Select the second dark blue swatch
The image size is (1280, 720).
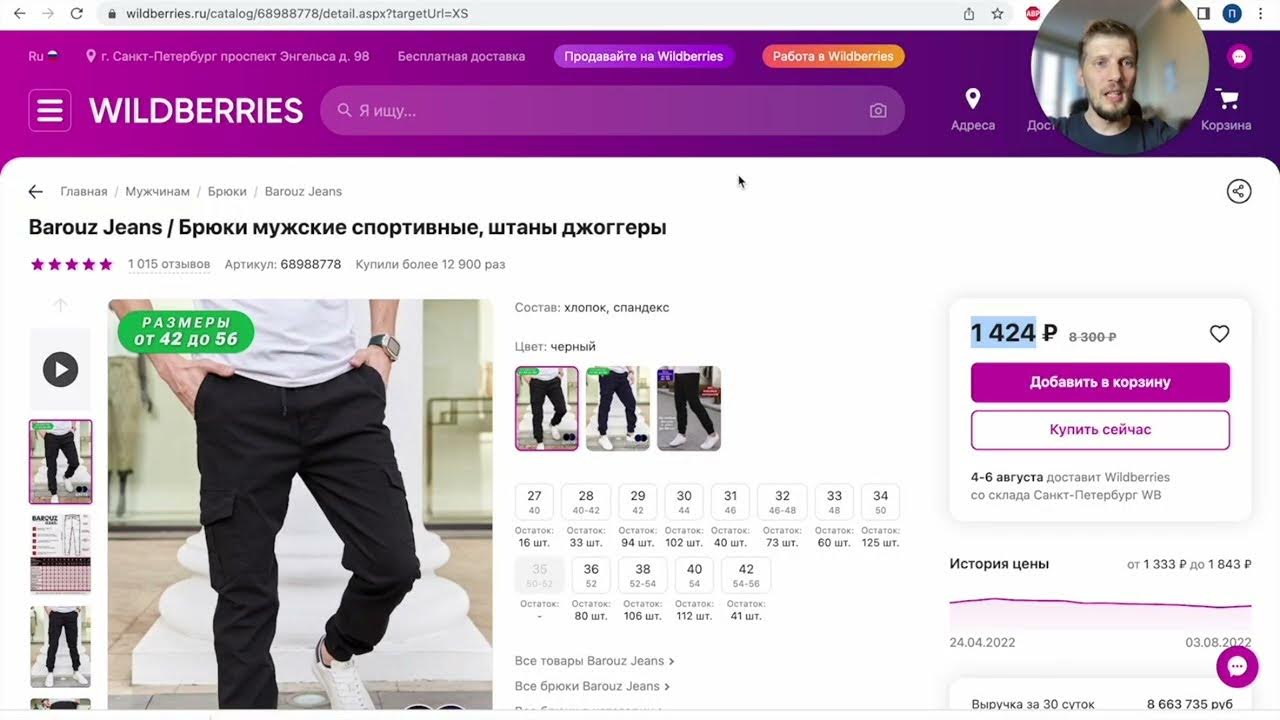(x=618, y=408)
